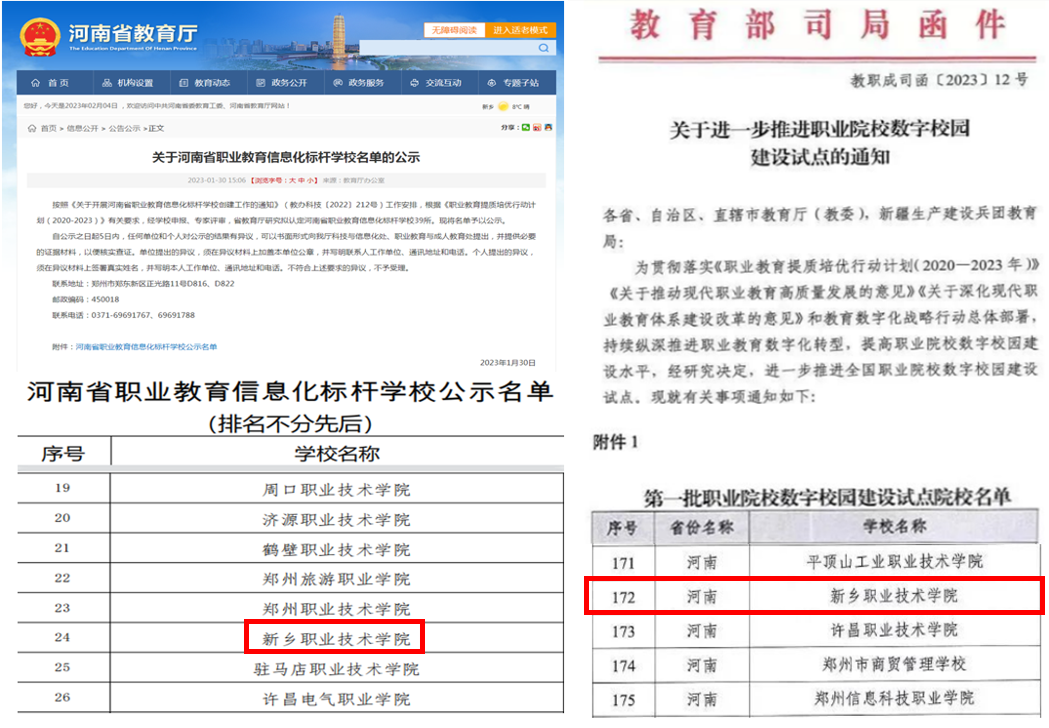Click the 无障碍阅读 button
Image resolution: width=1049 pixels, height=728 pixels.
tap(454, 30)
